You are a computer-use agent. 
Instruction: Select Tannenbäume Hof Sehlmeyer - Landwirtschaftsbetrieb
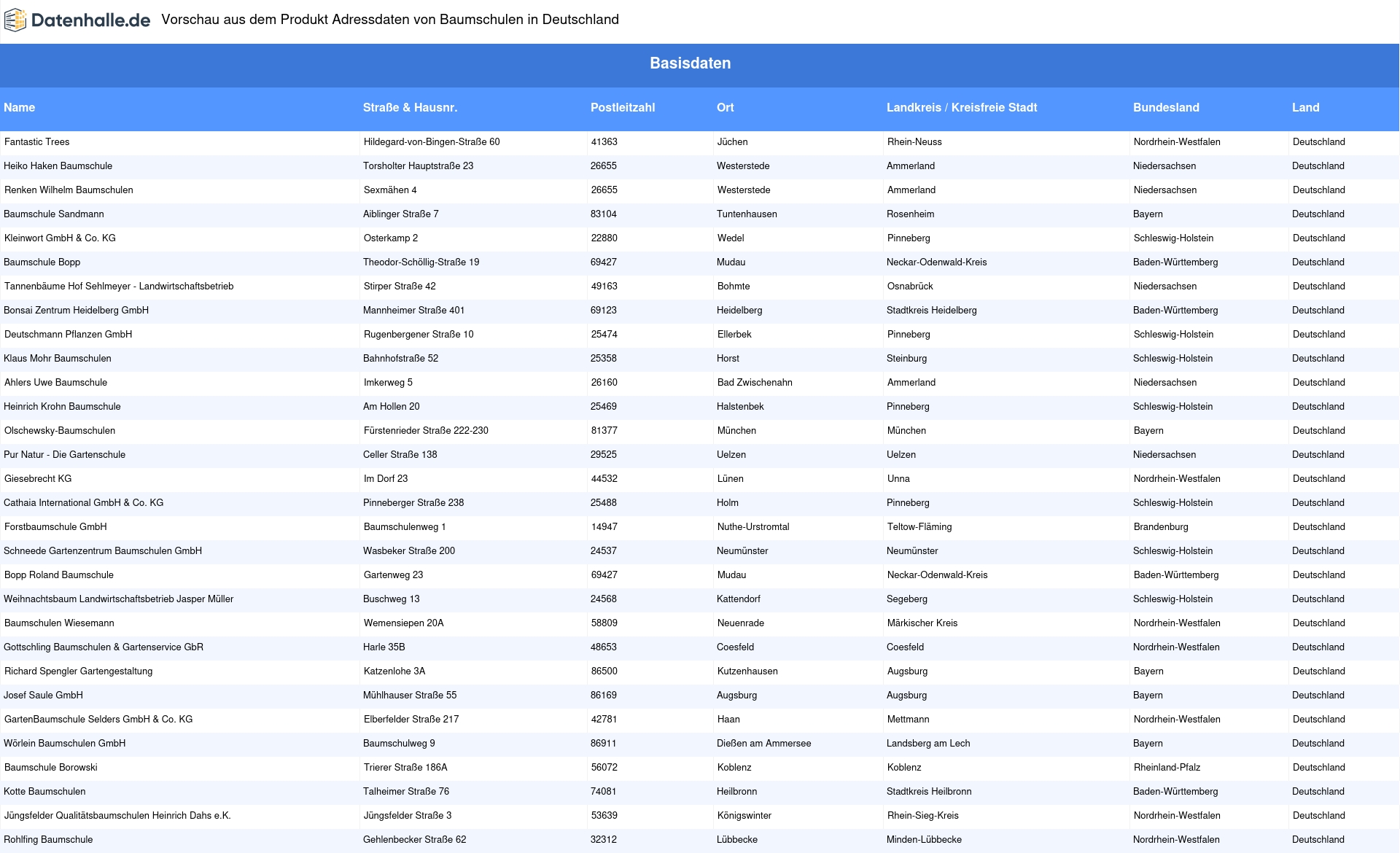tap(119, 287)
